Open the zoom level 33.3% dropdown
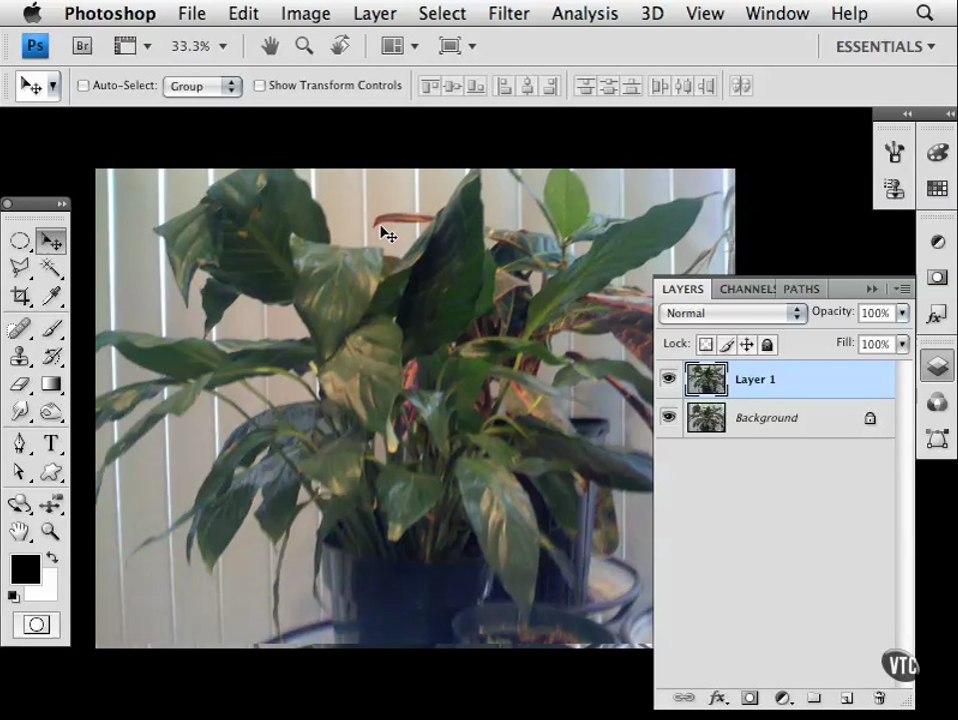The width and height of the screenshot is (958, 720). (223, 46)
